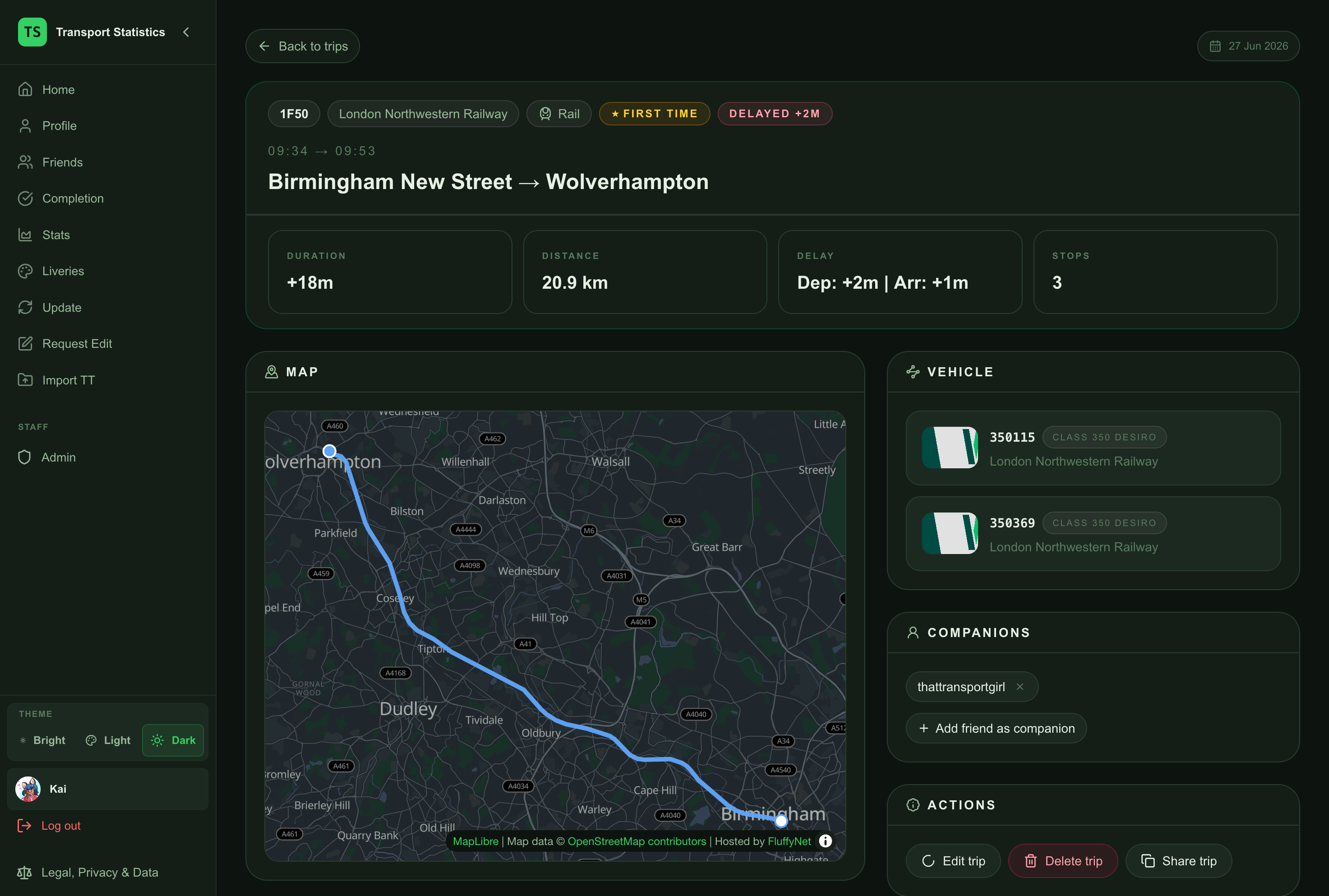The width and height of the screenshot is (1329, 896).
Task: Click the Actions info icon
Action: [x=913, y=805]
